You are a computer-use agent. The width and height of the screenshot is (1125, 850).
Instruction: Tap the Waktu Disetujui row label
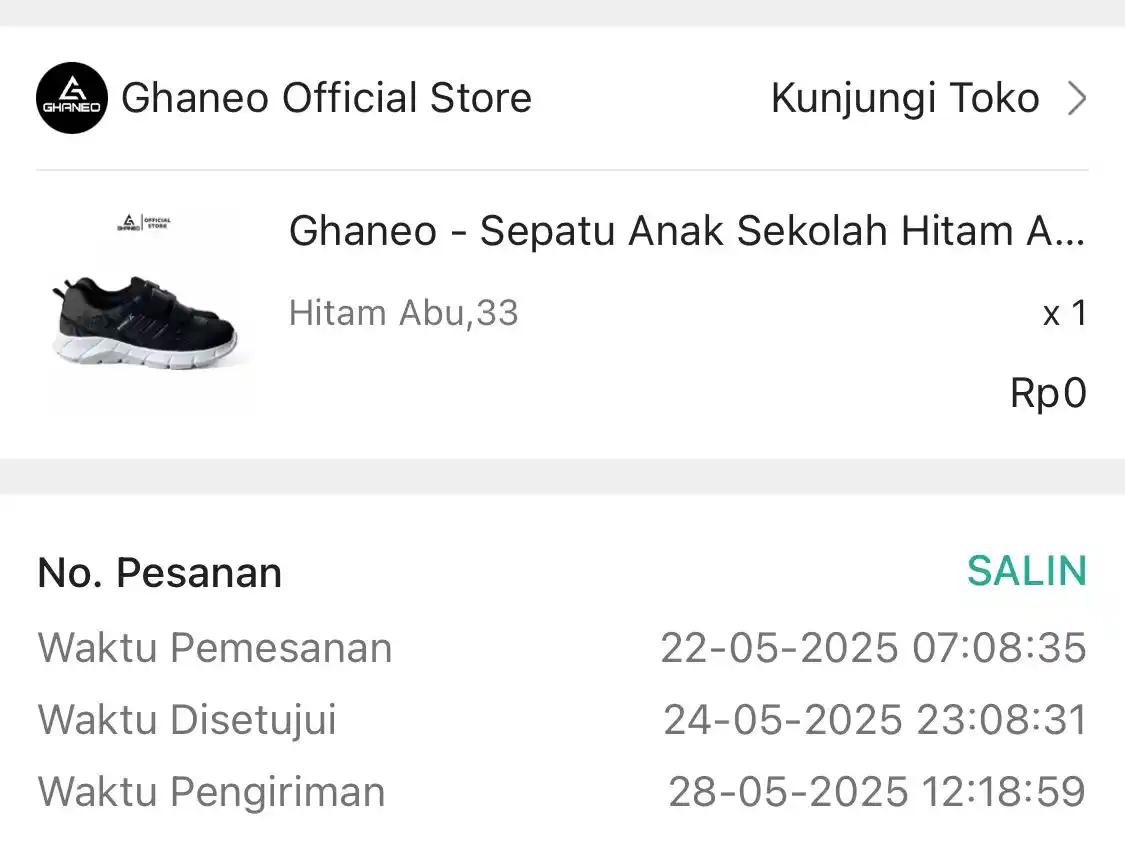point(187,719)
